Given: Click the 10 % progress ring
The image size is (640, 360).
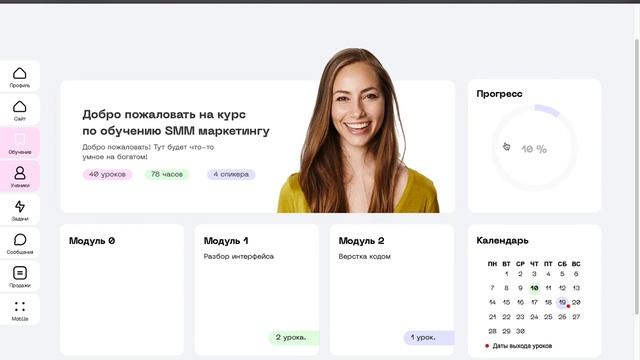Looking at the screenshot, I should [534, 148].
